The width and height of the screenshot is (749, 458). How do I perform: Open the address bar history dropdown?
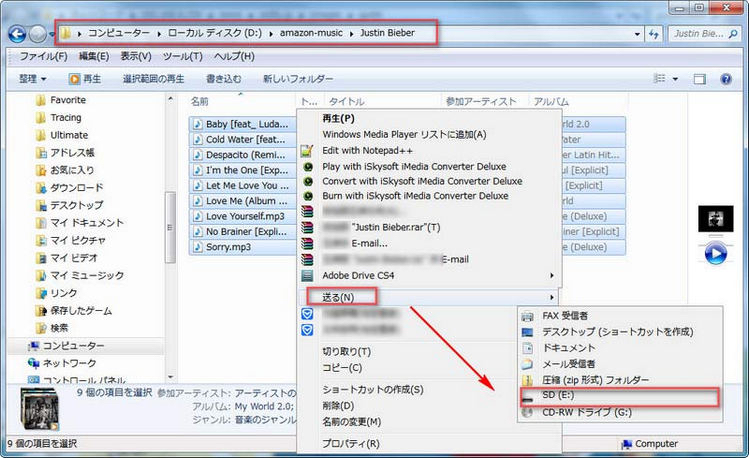click(x=637, y=34)
